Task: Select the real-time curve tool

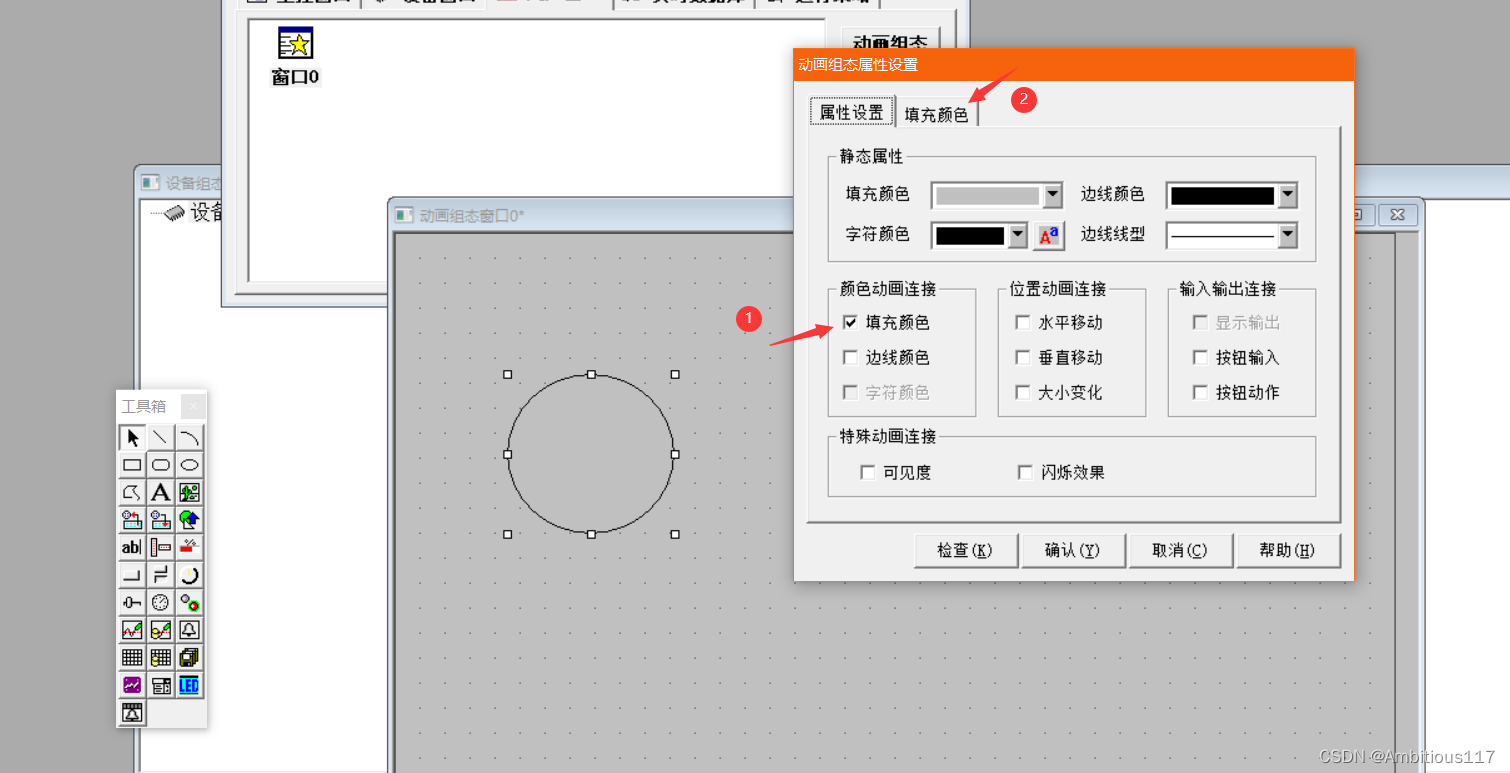Action: 132,630
